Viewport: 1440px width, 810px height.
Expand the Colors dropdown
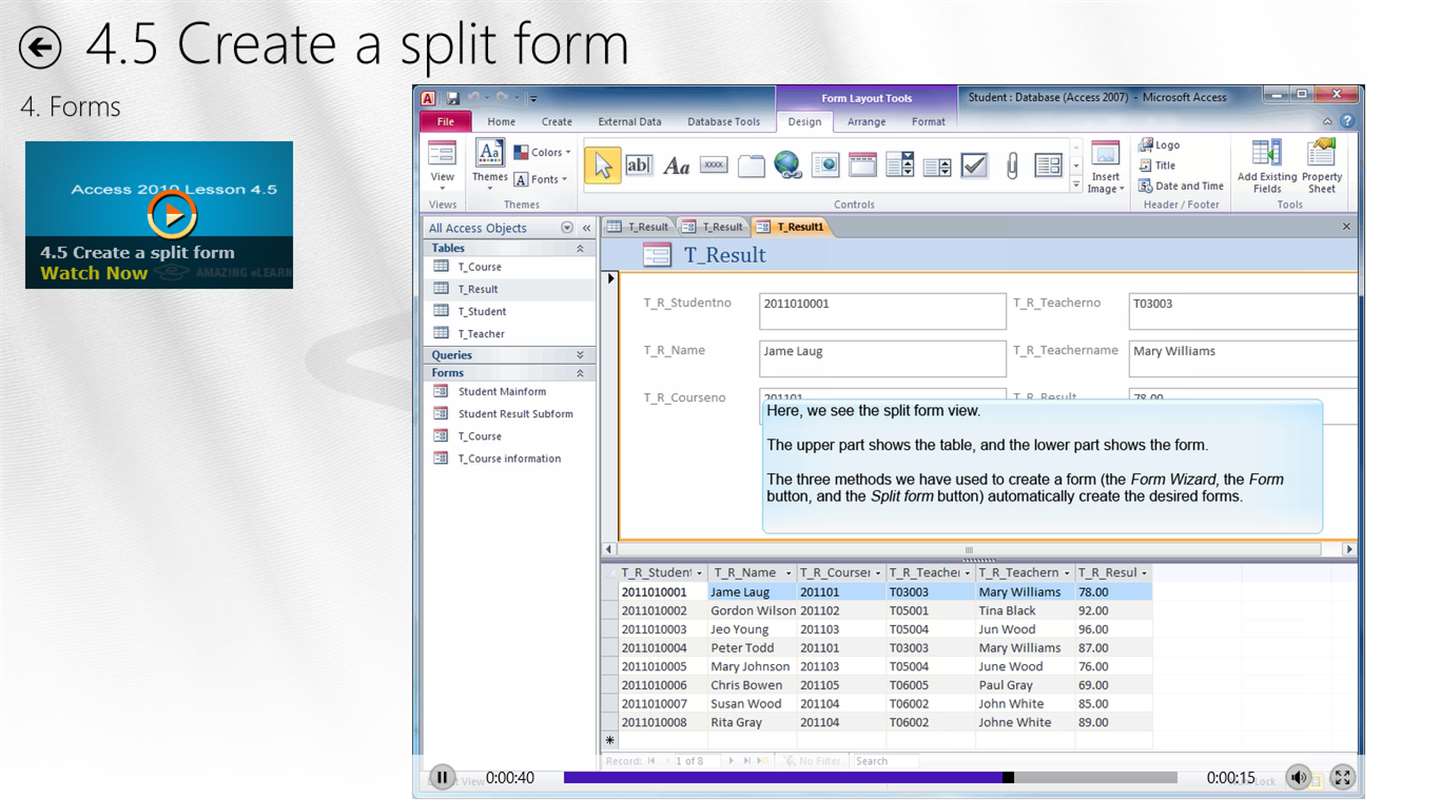[x=543, y=153]
